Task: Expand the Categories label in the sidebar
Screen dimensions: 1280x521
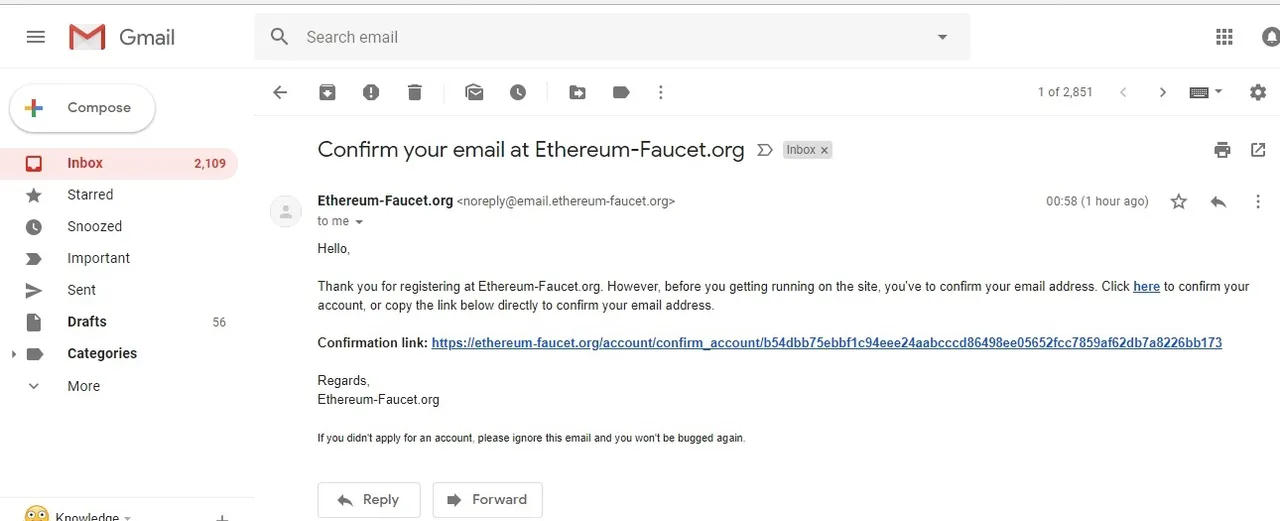Action: 13,354
